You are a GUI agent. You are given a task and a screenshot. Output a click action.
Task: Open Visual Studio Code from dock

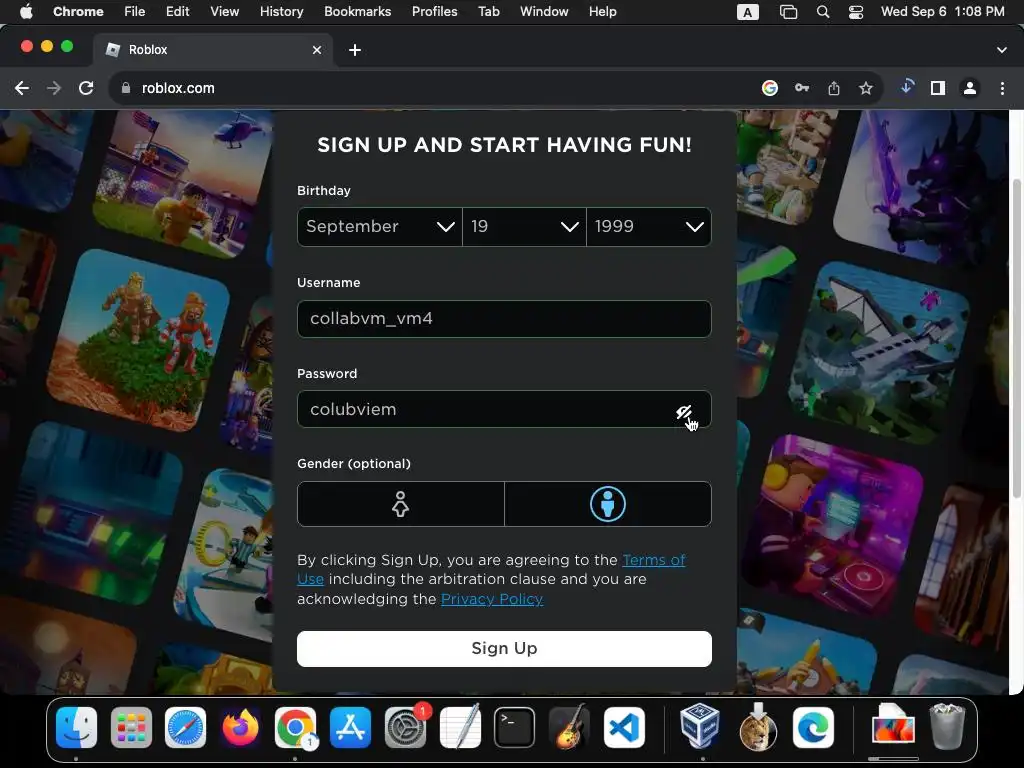point(624,728)
